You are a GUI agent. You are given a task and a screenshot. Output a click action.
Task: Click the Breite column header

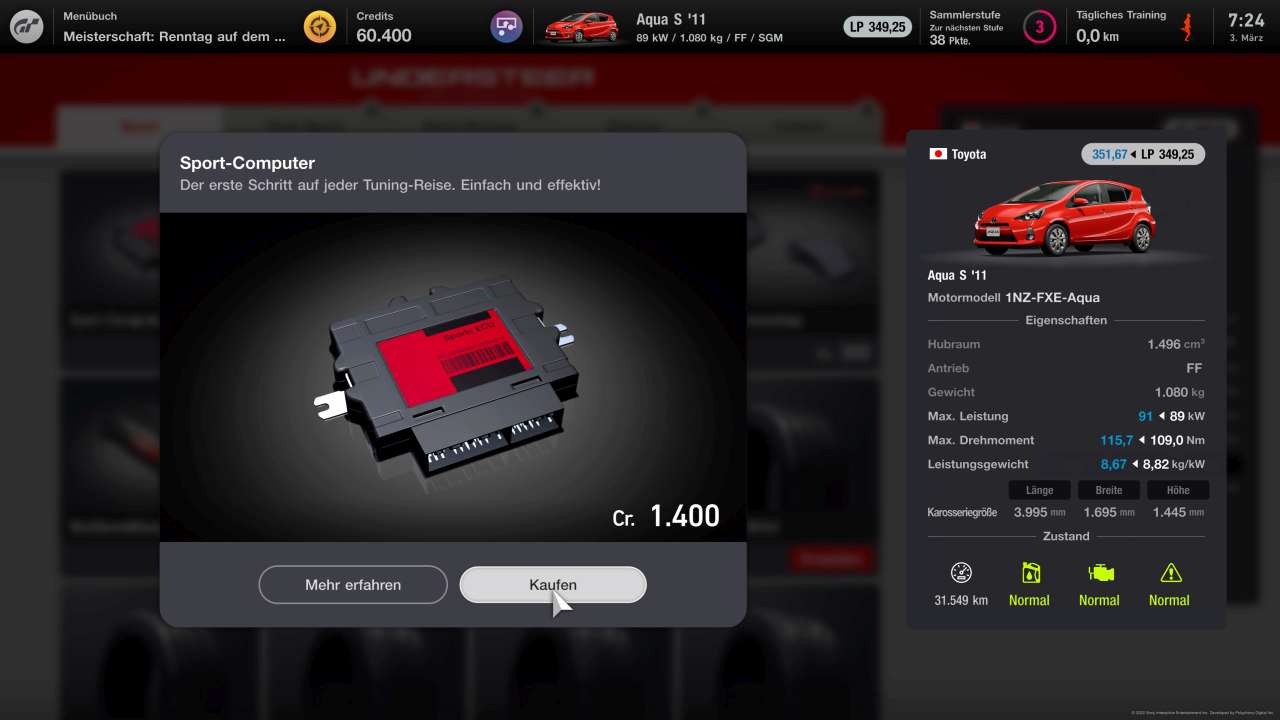pyautogui.click(x=1109, y=490)
